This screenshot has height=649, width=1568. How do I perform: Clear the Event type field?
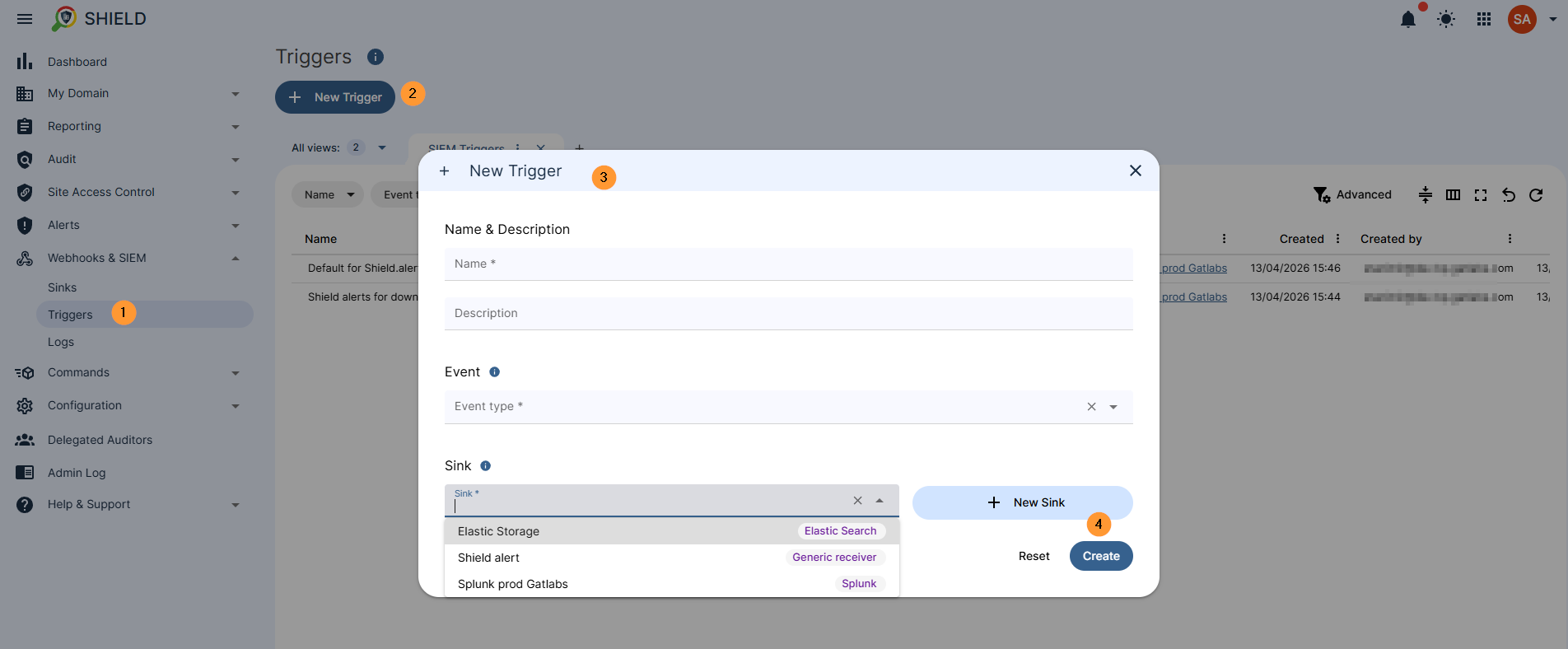1091,407
